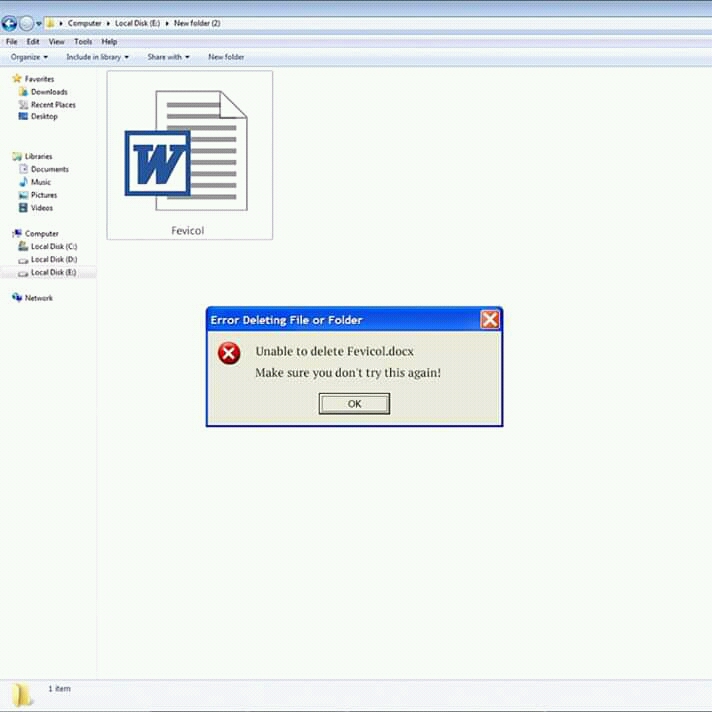Image resolution: width=712 pixels, height=712 pixels.
Task: Click the Network icon in sidebar
Action: (17, 297)
